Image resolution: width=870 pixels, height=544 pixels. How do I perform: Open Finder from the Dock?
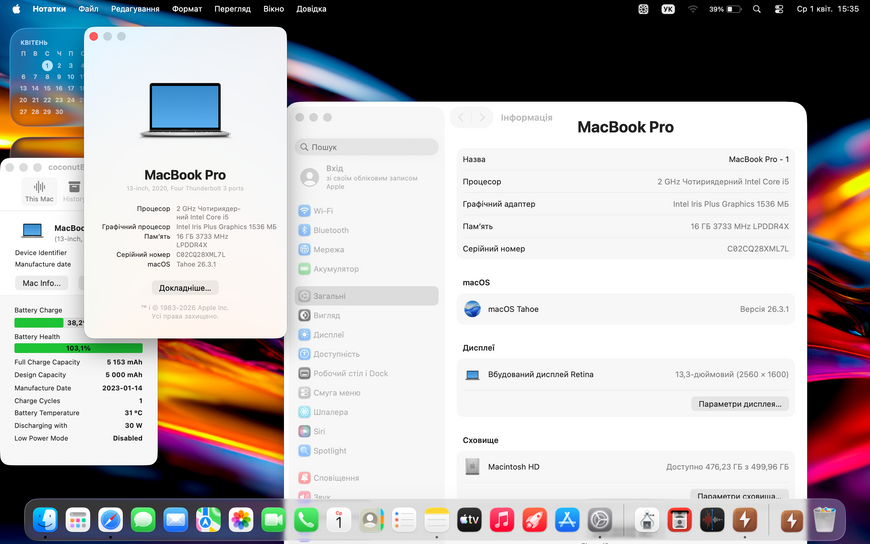45,520
